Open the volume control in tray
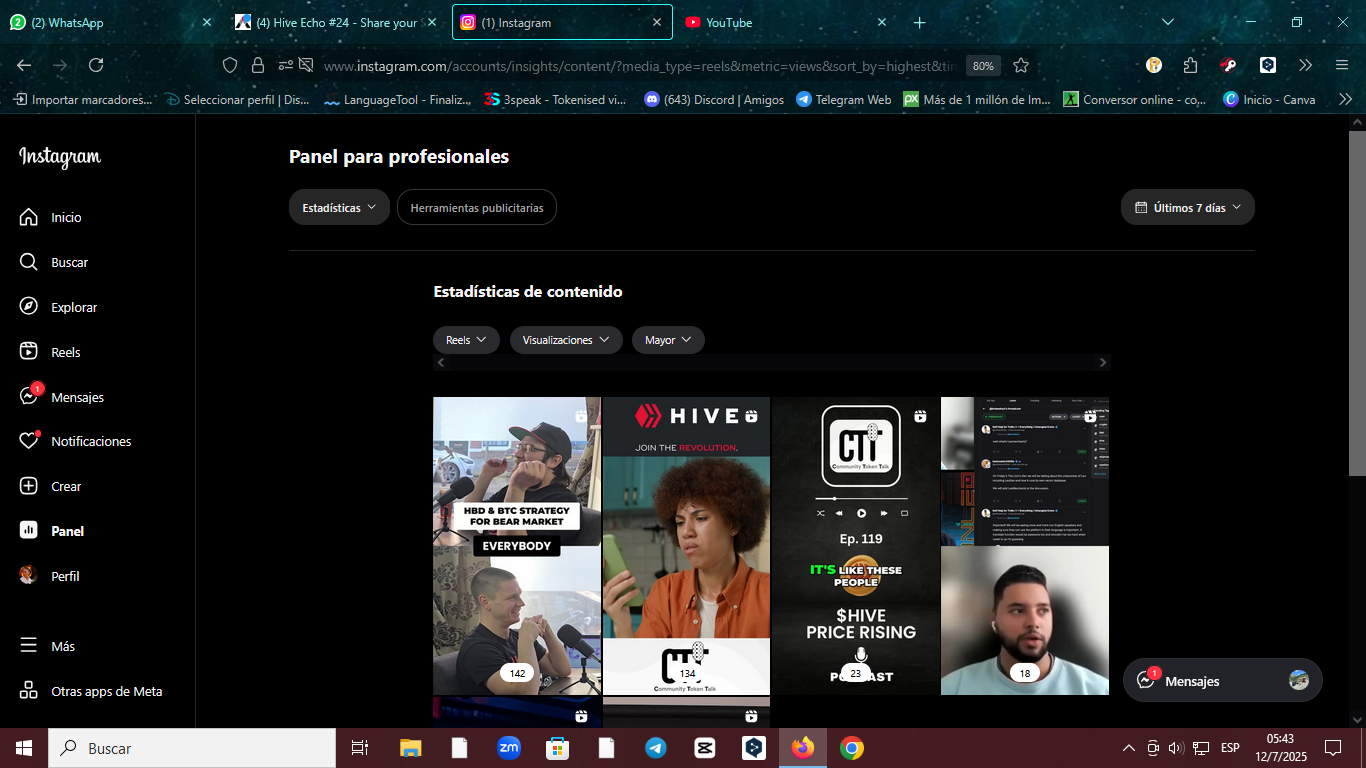 click(x=1176, y=748)
